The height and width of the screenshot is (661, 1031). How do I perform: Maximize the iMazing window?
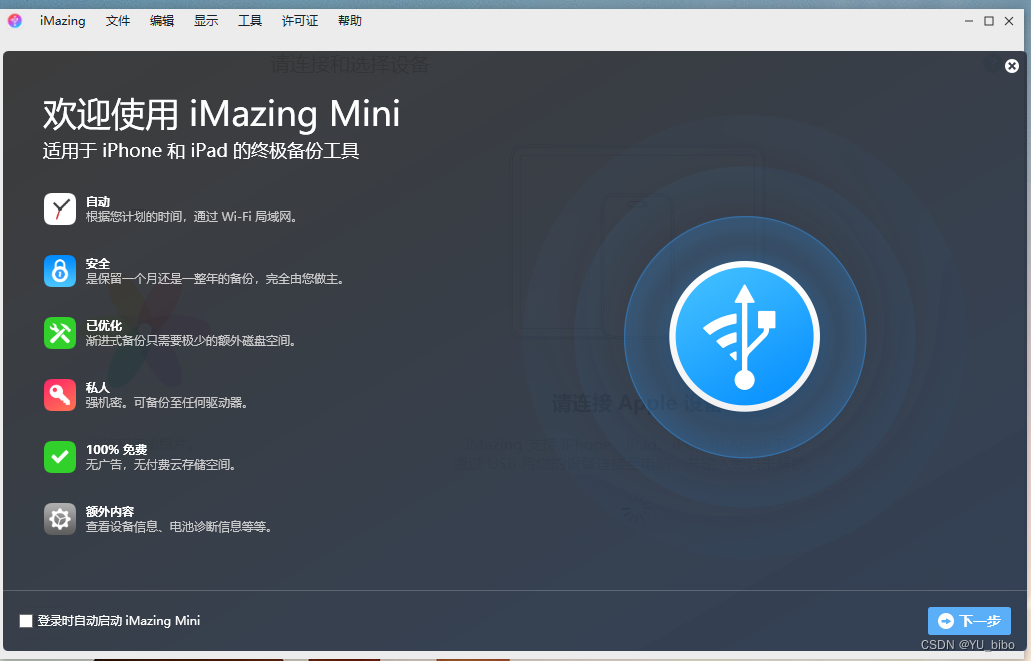point(989,21)
